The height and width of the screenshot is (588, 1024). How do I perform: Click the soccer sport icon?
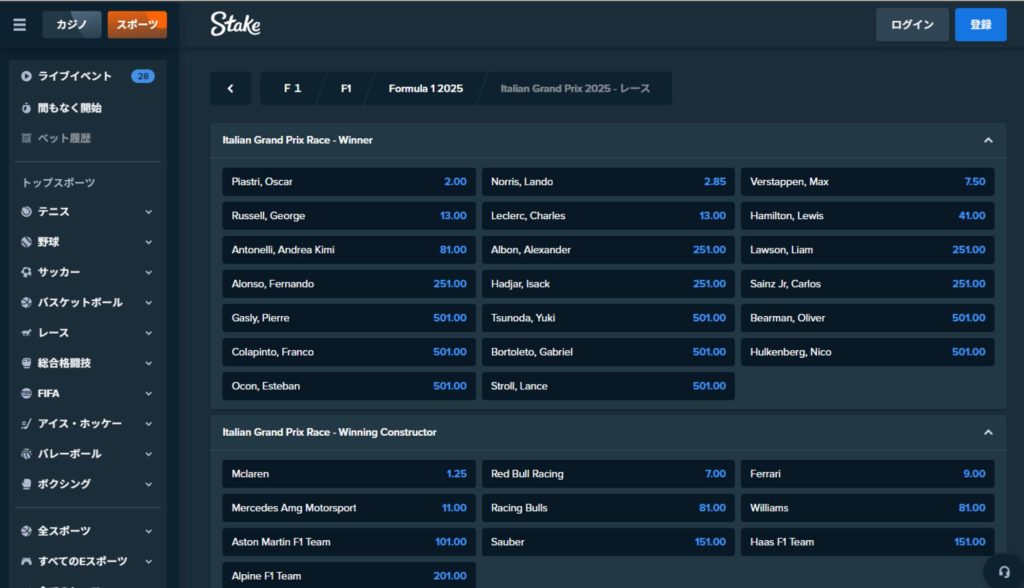[x=26, y=272]
